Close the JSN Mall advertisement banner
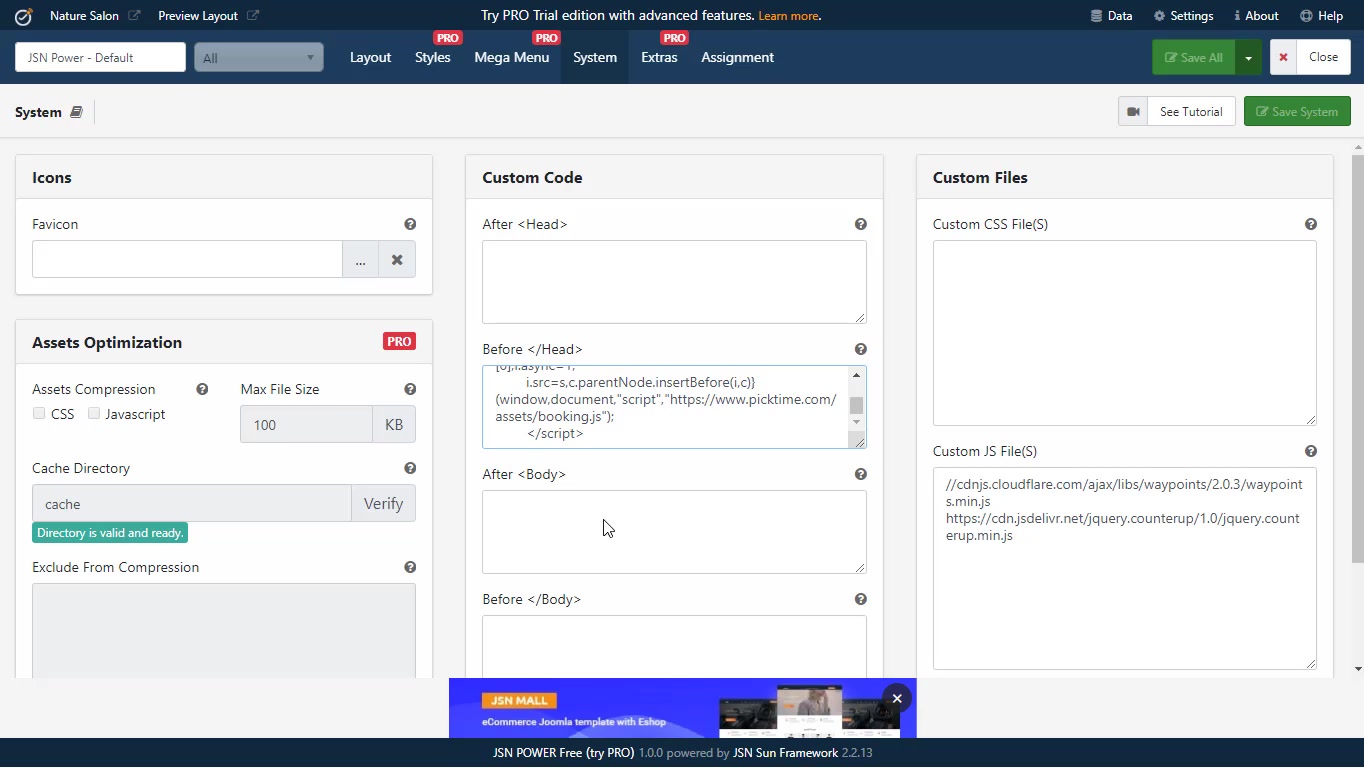This screenshot has height=768, width=1364. click(897, 699)
